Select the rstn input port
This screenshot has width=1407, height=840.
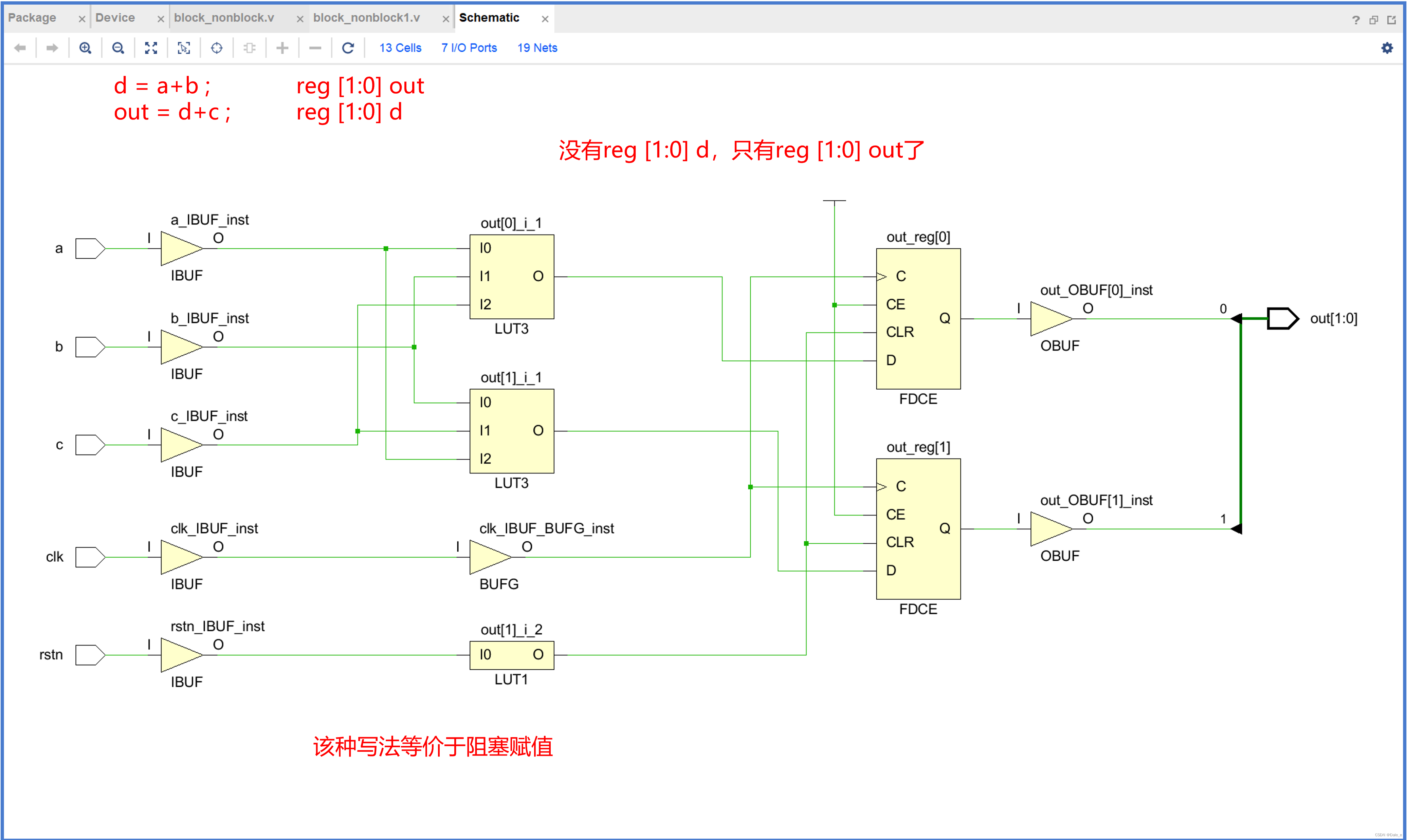90,655
